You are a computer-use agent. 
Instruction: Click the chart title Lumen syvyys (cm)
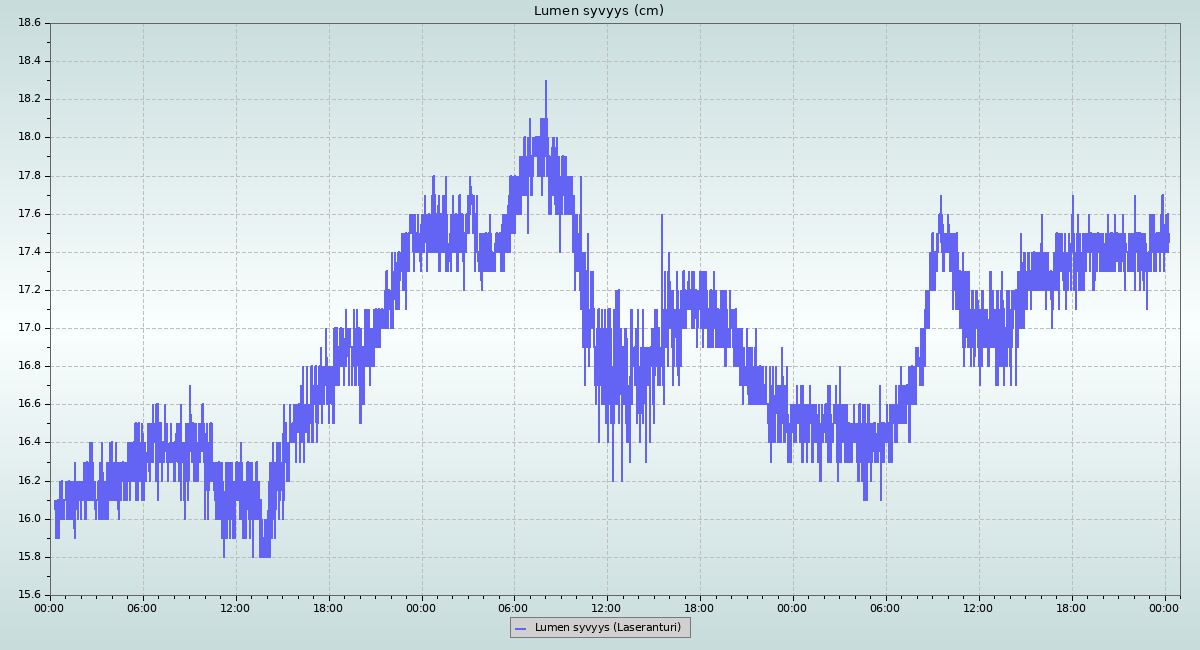(x=598, y=11)
